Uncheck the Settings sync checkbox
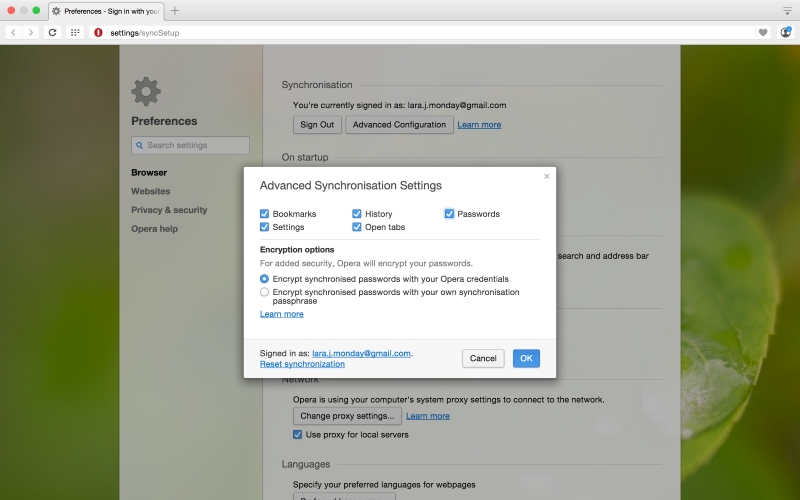This screenshot has width=800, height=500. click(x=264, y=227)
